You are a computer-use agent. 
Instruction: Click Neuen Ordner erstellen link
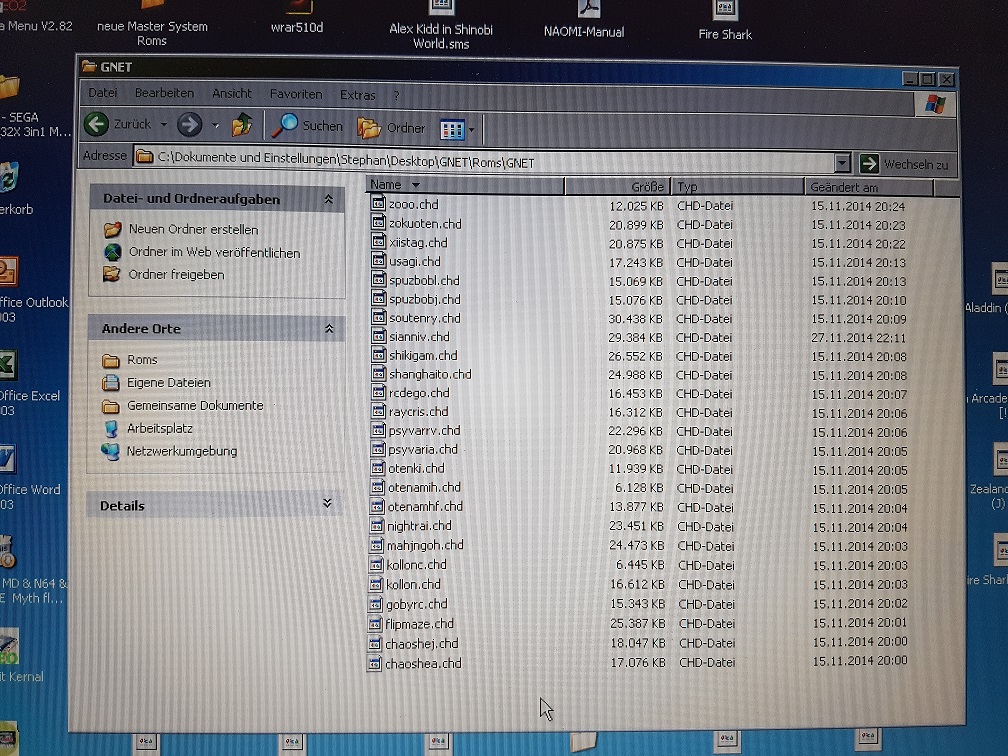194,230
